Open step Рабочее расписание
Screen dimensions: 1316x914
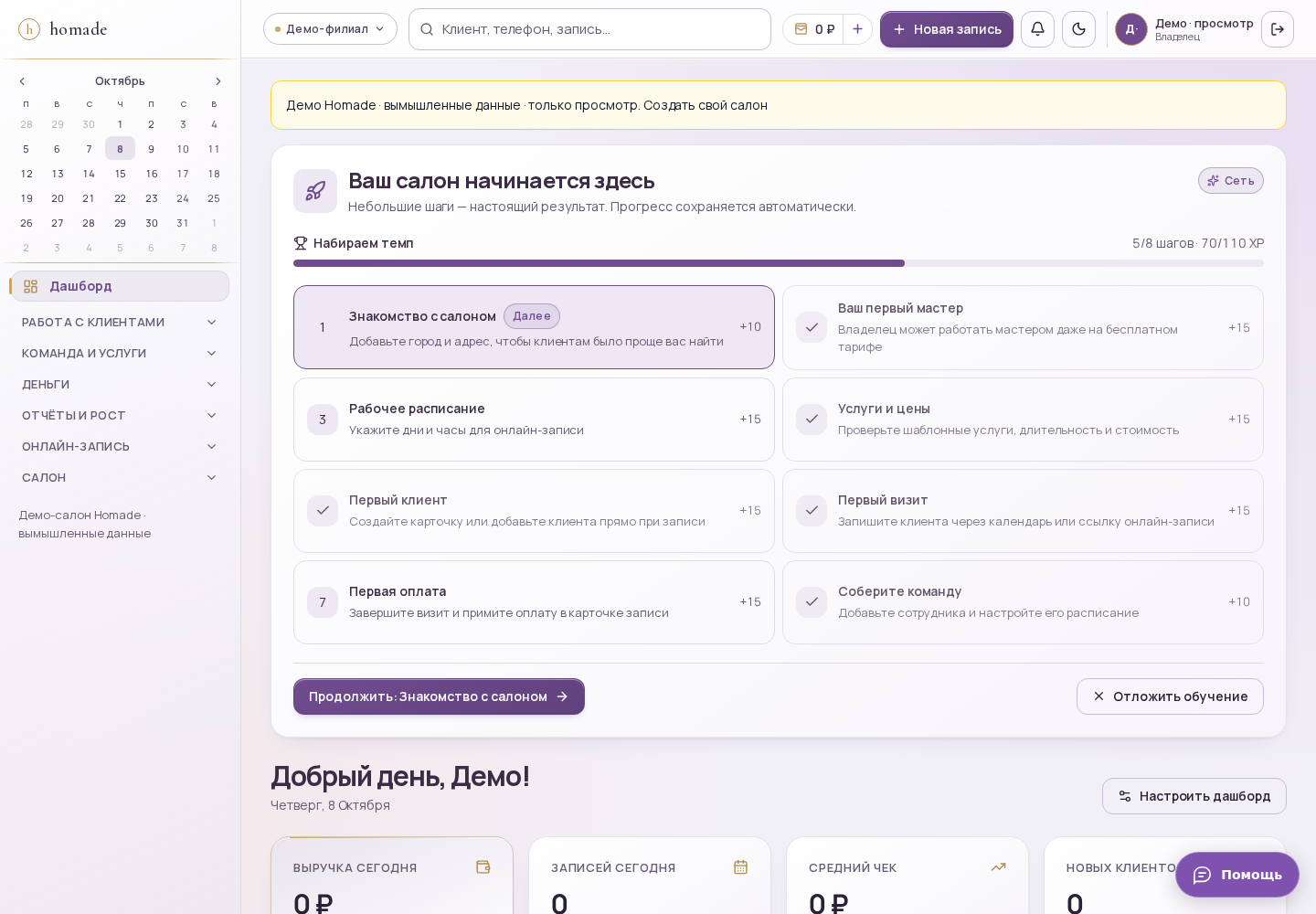[x=534, y=420]
